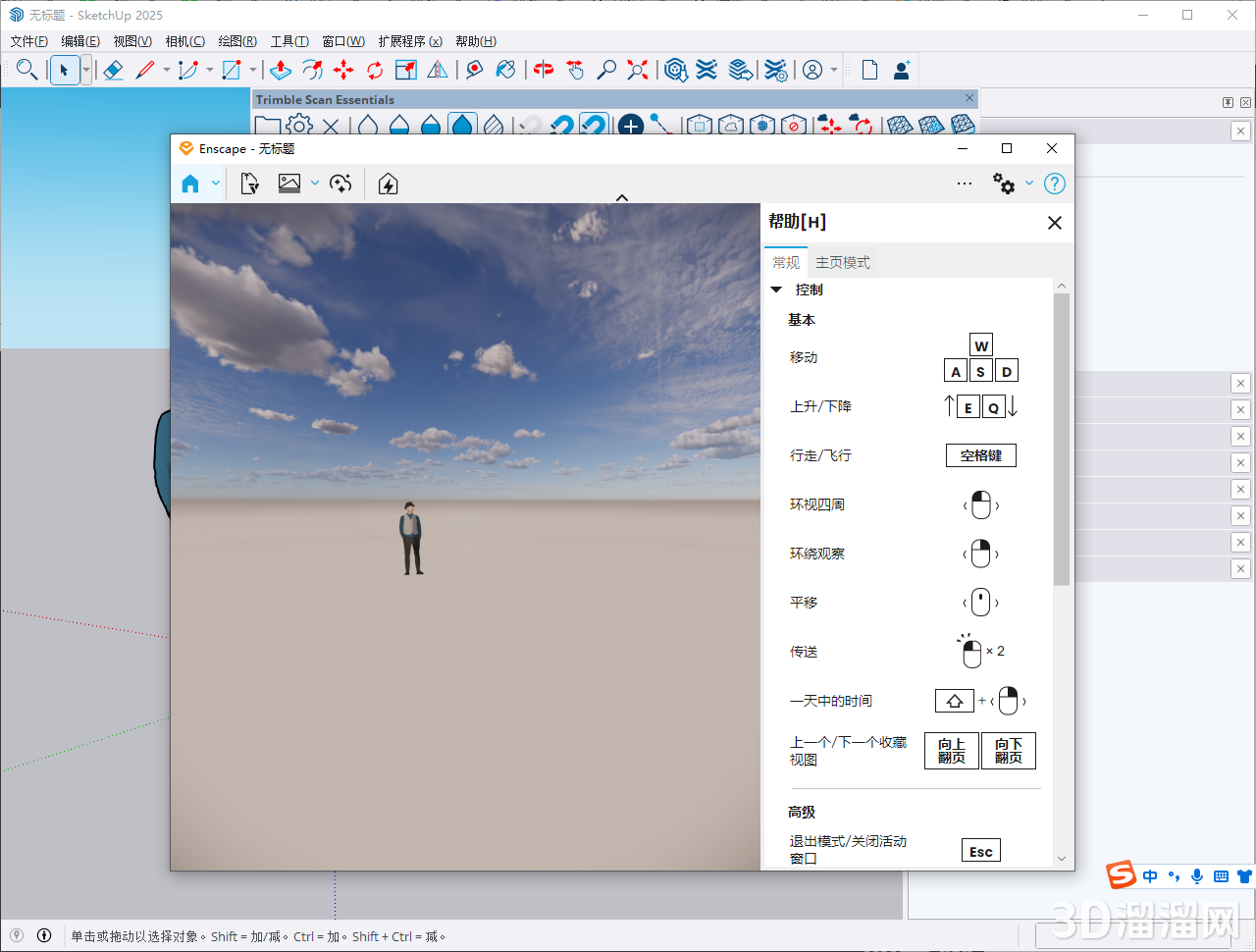Image resolution: width=1256 pixels, height=952 pixels.
Task: Select the SketchUp Select tool arrow
Action: coord(62,70)
